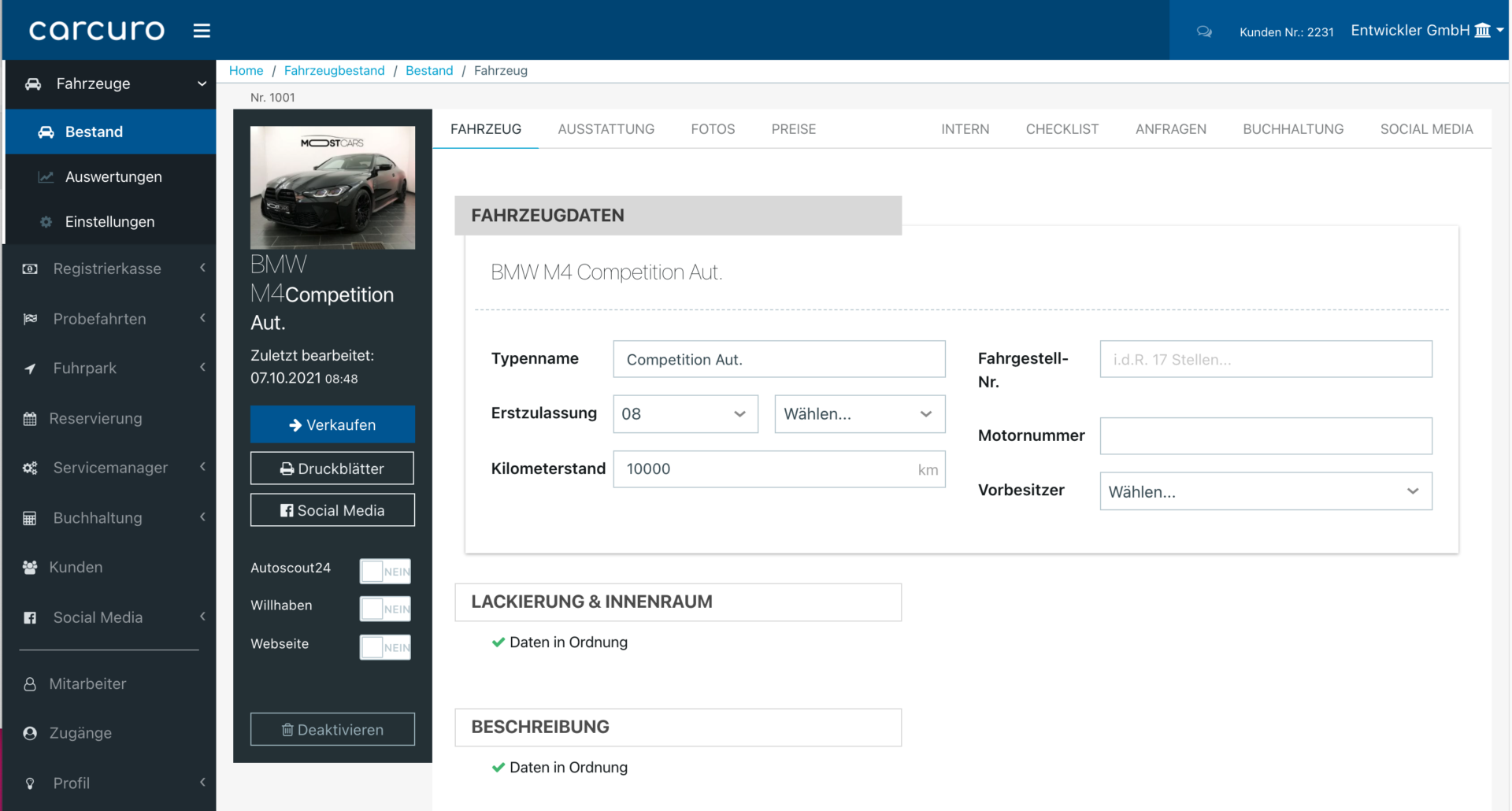This screenshot has width=1512, height=811.
Task: Click the FAHRZEUGDATEN section header
Action: (678, 216)
